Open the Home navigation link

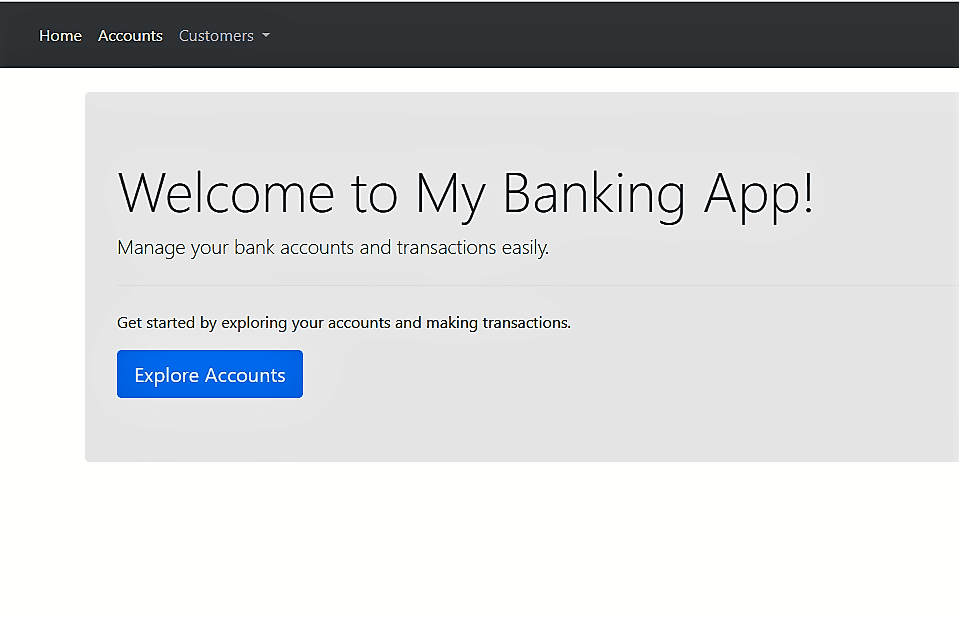(x=60, y=35)
